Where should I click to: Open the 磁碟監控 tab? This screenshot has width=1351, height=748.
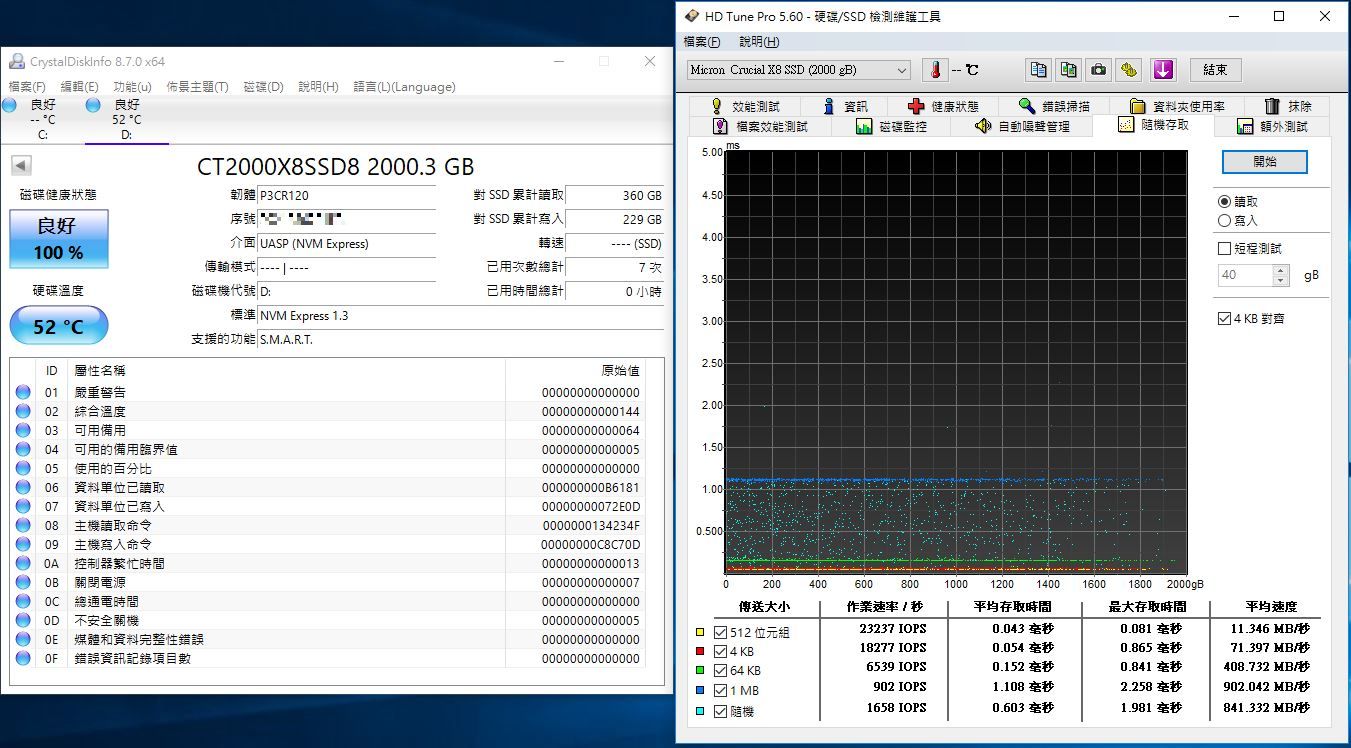click(891, 126)
